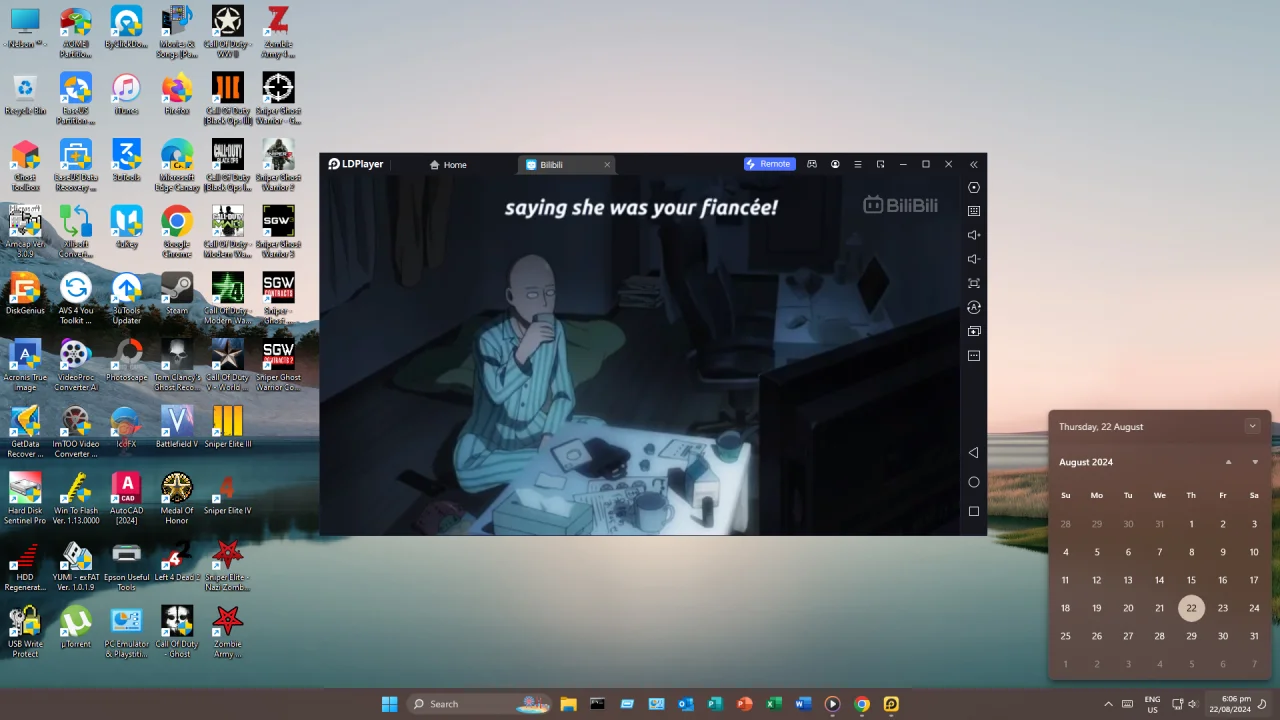Open Left 4 Dead 2 desktop shortcut
Image resolution: width=1280 pixels, height=720 pixels.
pos(177,562)
